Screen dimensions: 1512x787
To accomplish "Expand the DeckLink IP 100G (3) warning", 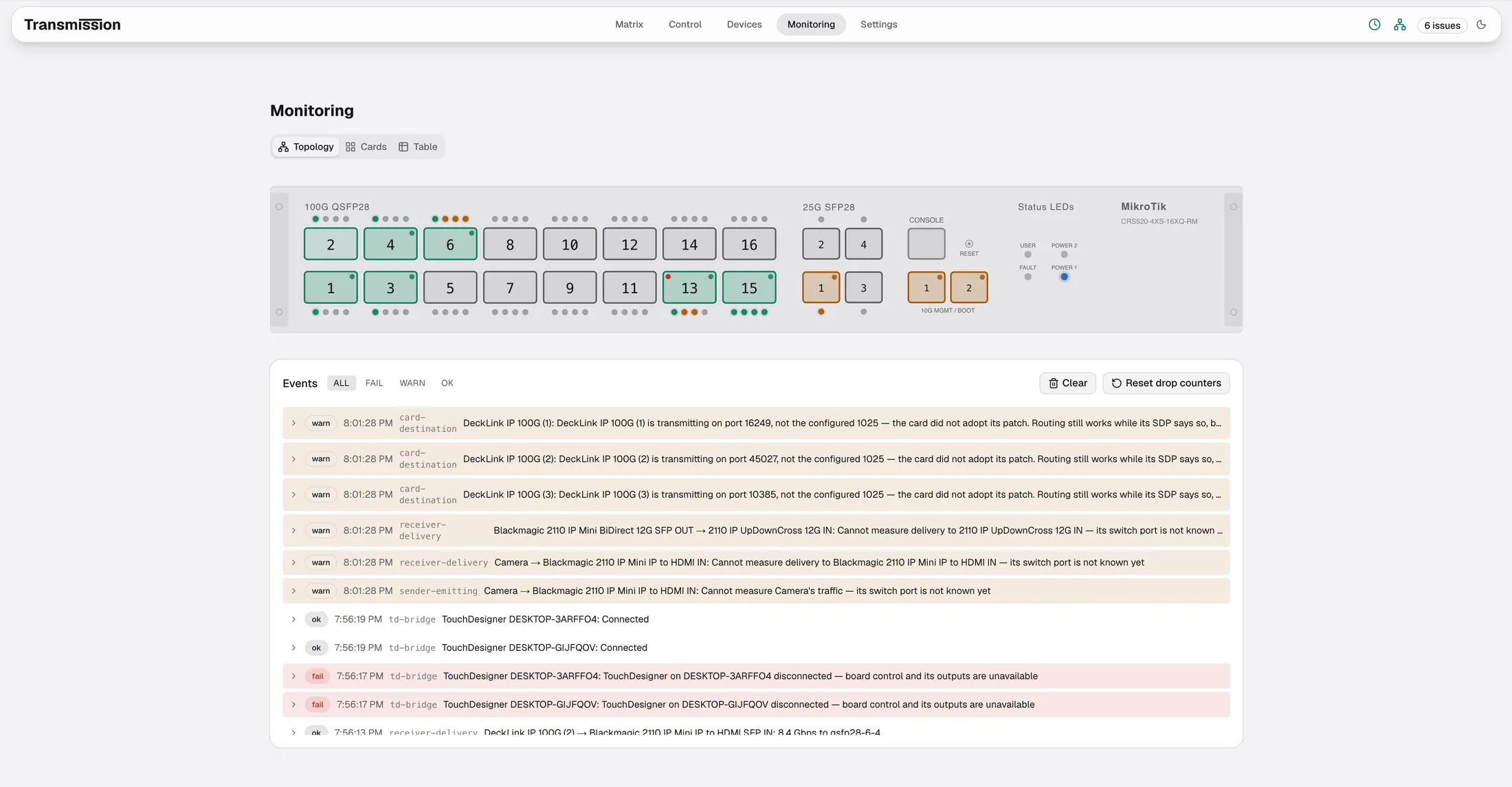I will 293,494.
